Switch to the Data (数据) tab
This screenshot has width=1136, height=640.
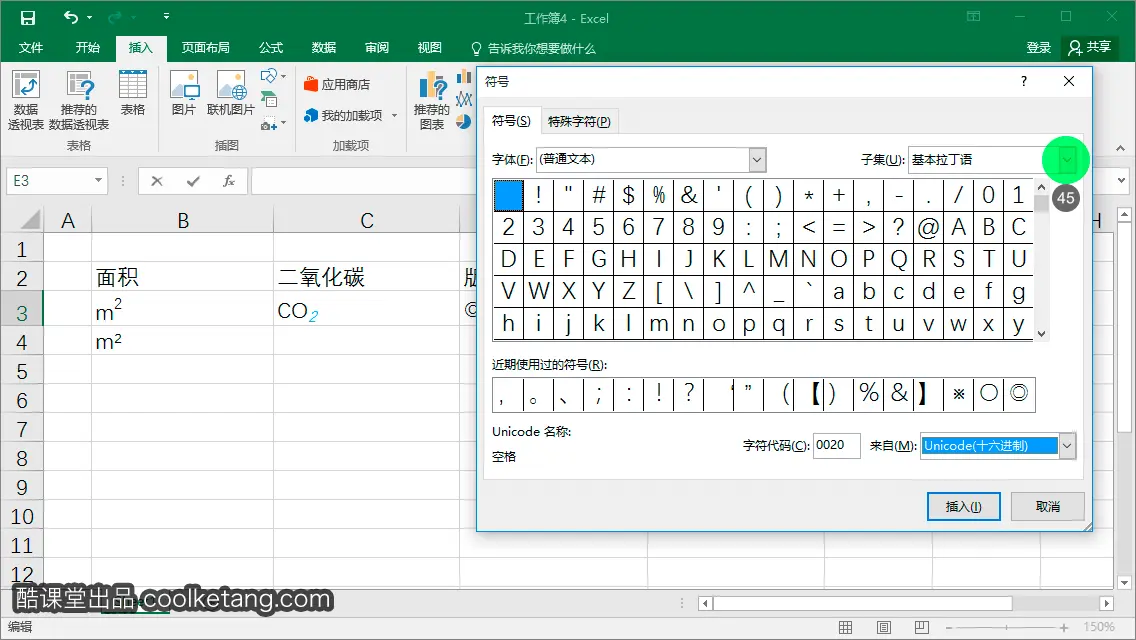coord(324,48)
